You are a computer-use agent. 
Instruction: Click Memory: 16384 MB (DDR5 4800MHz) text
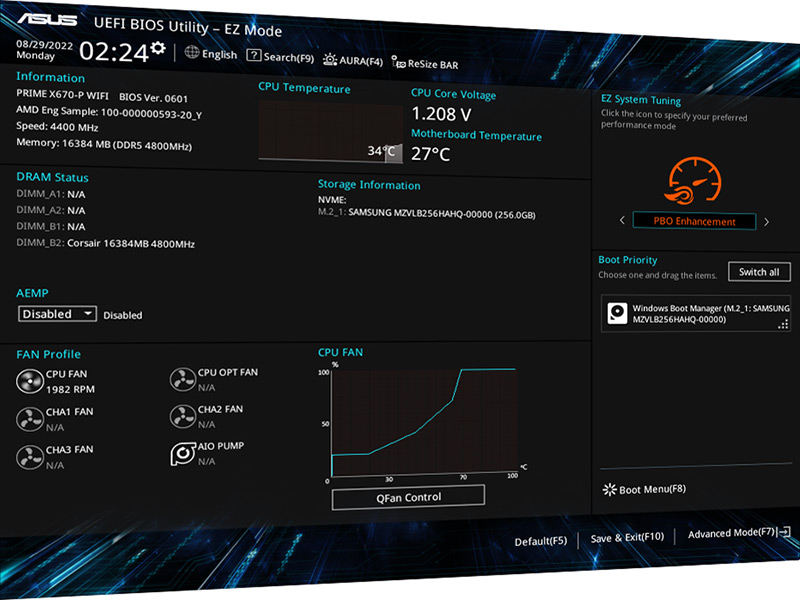[x=104, y=144]
